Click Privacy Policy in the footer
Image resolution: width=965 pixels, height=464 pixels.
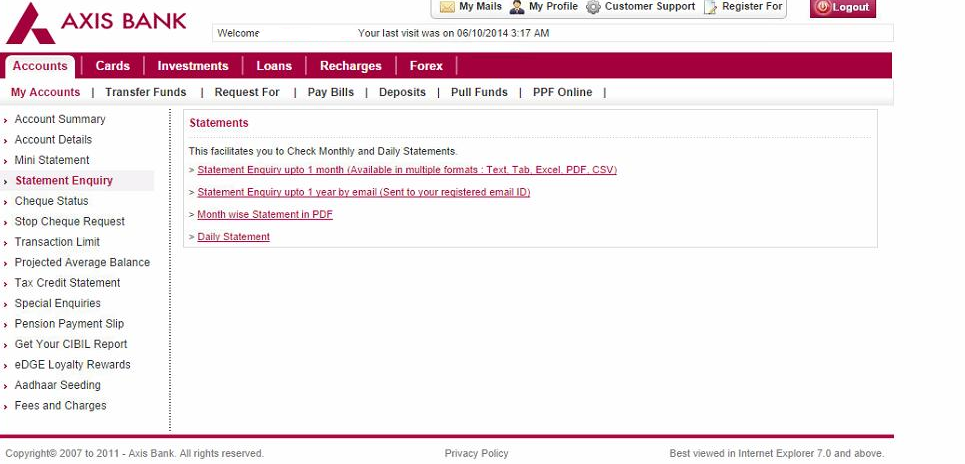coord(476,453)
